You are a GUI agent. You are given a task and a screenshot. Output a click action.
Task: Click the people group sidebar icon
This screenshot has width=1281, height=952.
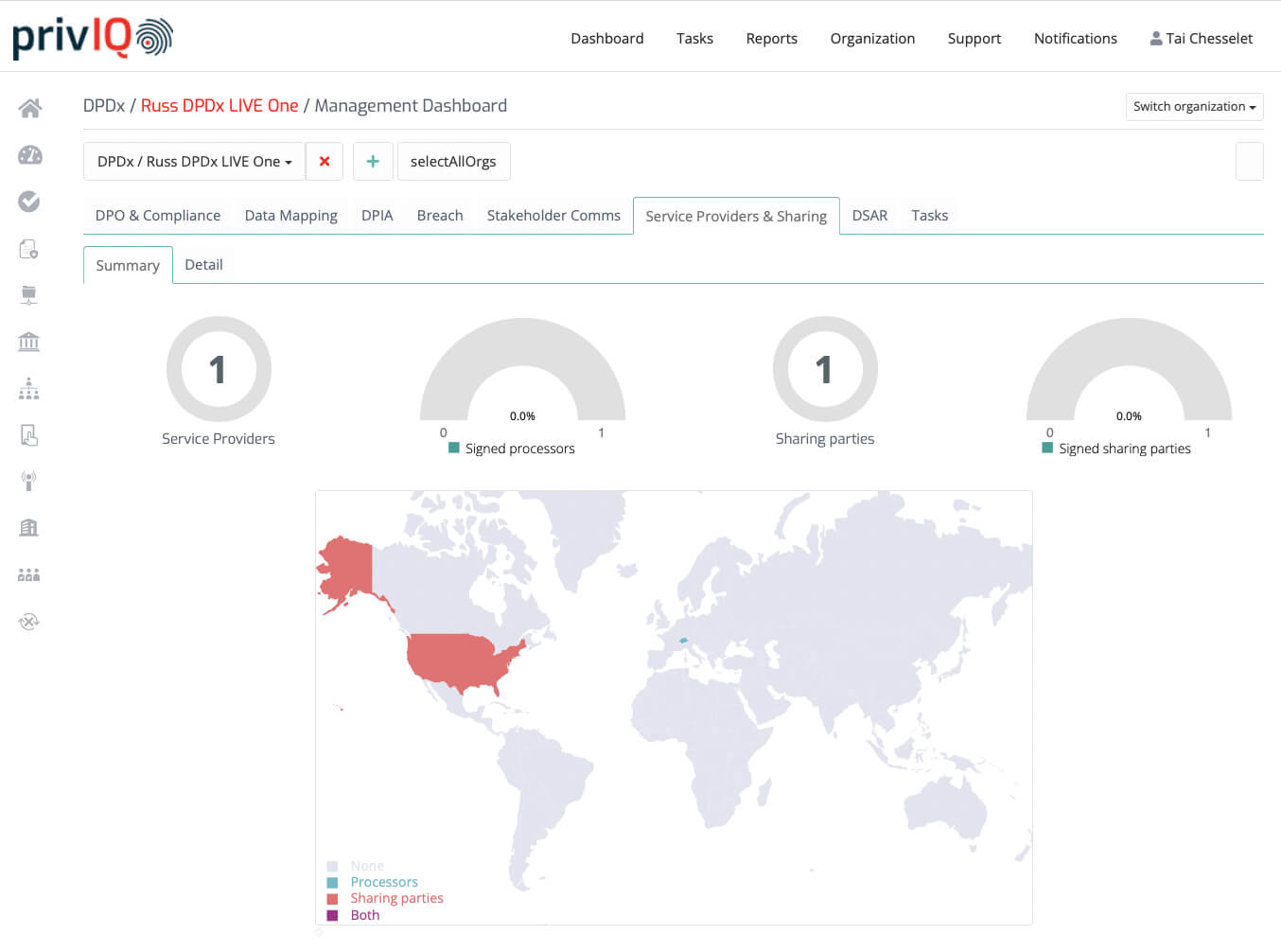[29, 574]
